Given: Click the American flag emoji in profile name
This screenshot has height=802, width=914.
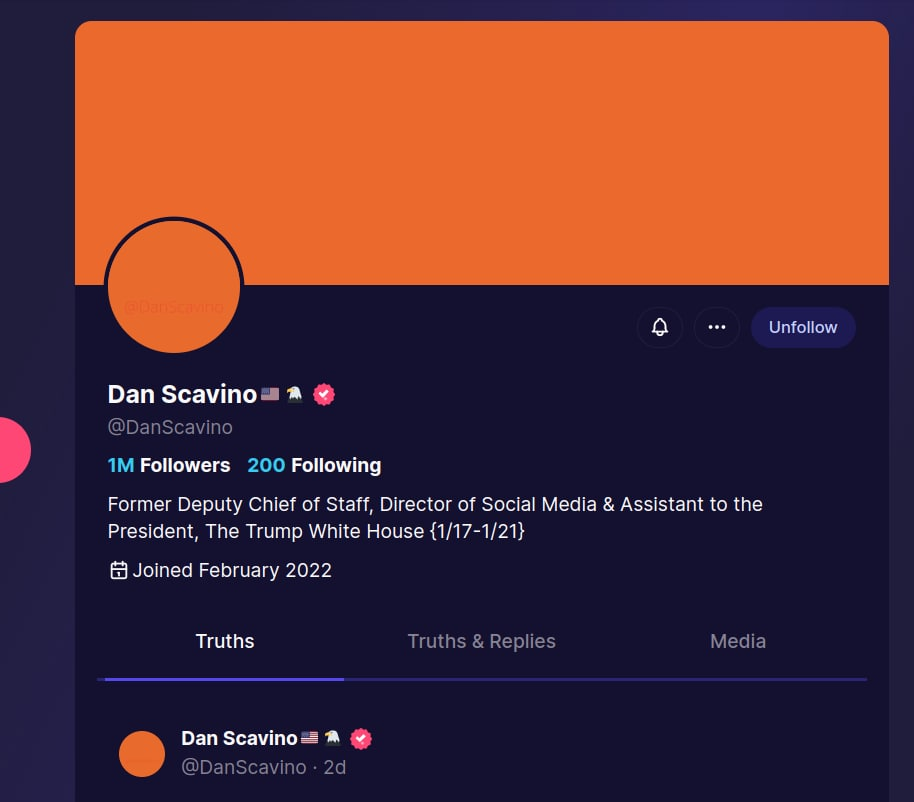Looking at the screenshot, I should coord(270,394).
